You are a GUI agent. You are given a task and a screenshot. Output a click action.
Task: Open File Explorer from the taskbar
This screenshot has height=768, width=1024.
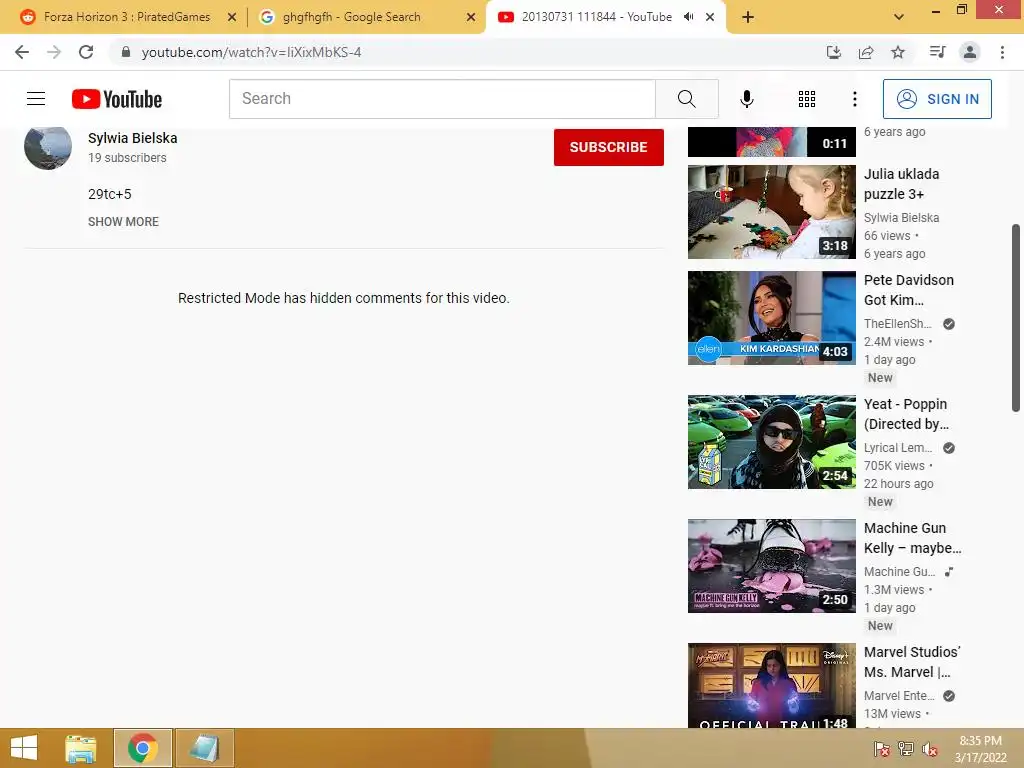pyautogui.click(x=81, y=748)
